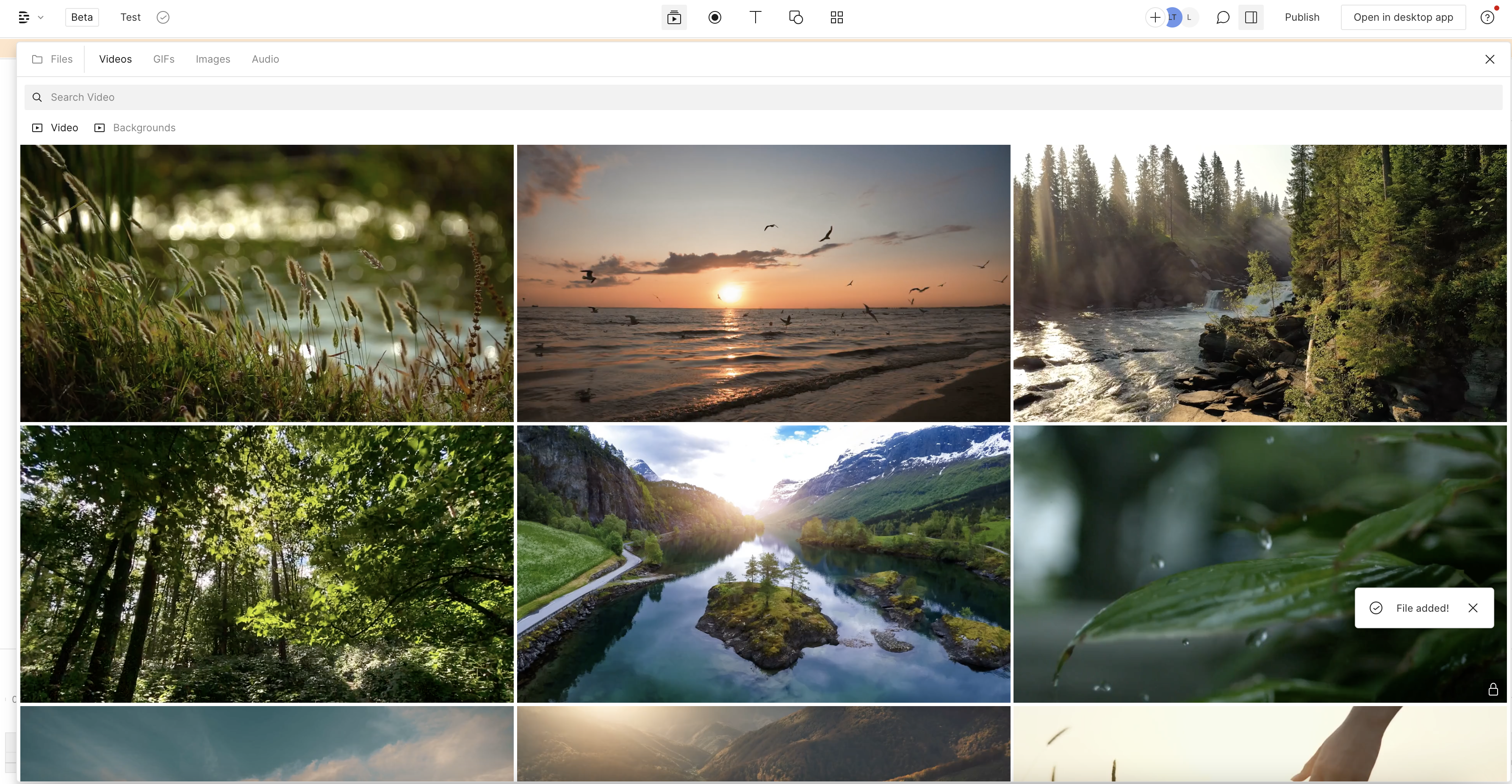Screen dimensions: 1512x784
Task: Click the search magnifier icon
Action: [x=37, y=97]
